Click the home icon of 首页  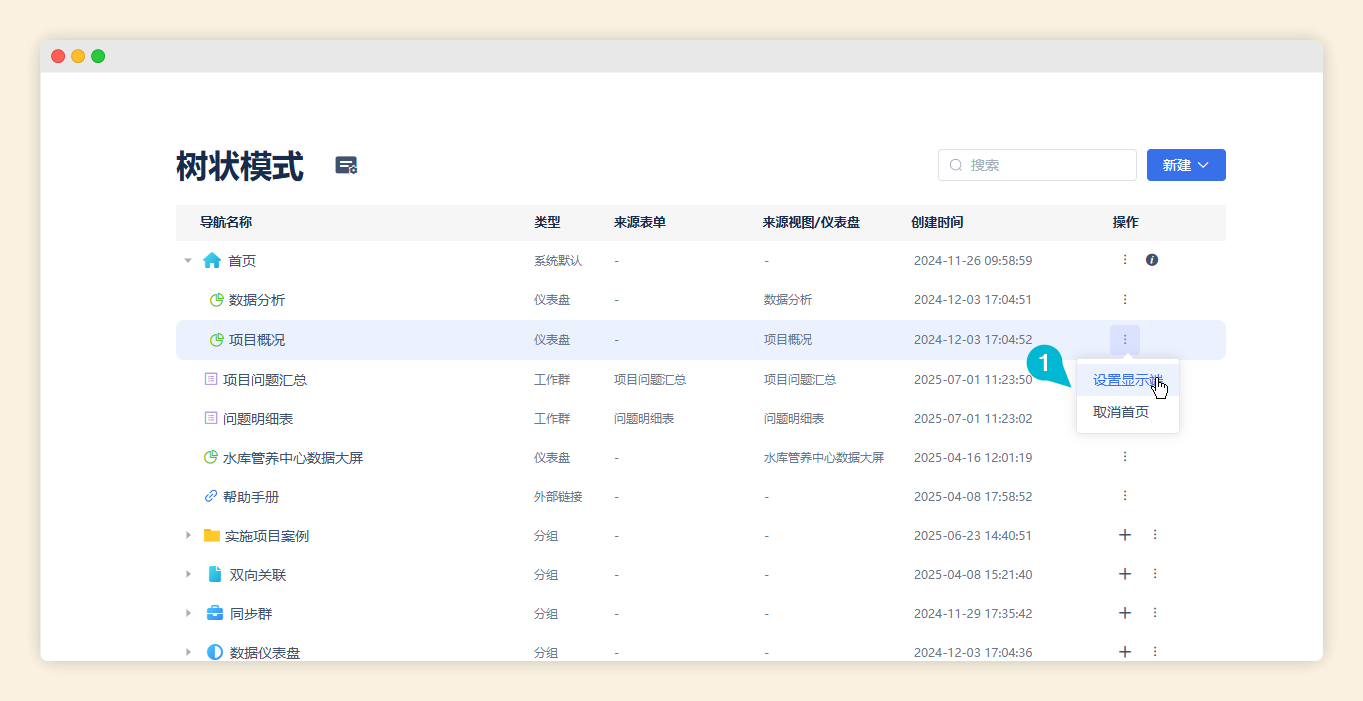(x=212, y=261)
